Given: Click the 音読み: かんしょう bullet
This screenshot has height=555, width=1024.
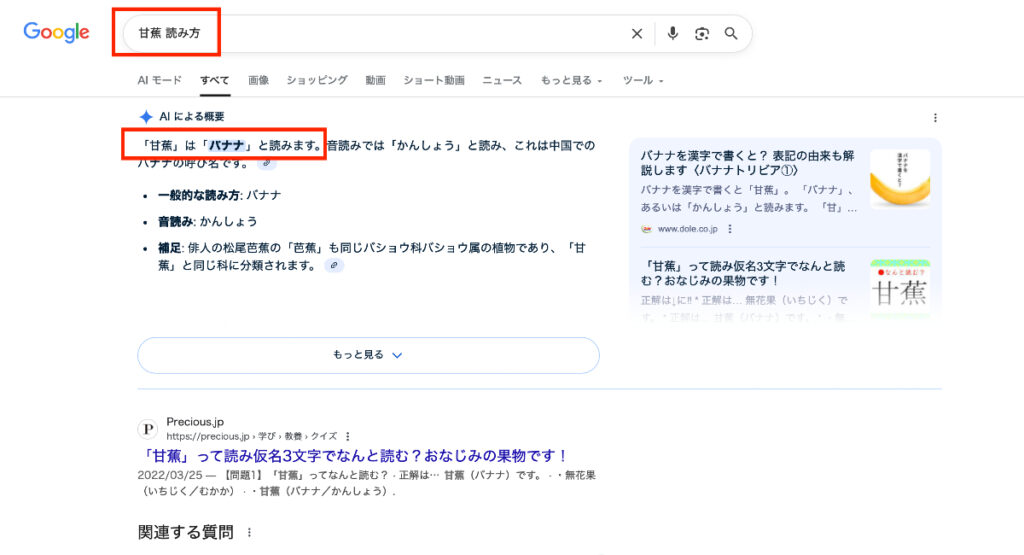Looking at the screenshot, I should 208,221.
